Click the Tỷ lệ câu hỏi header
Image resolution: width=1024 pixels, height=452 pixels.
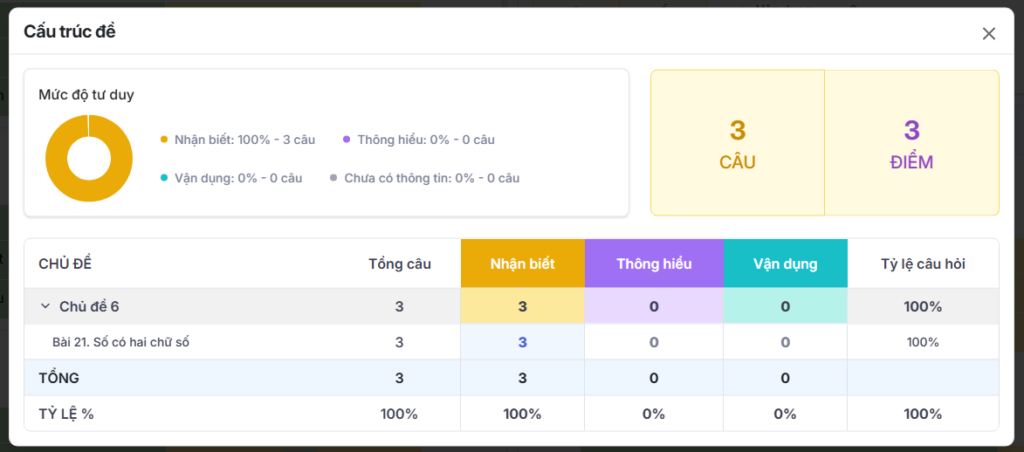(922, 264)
